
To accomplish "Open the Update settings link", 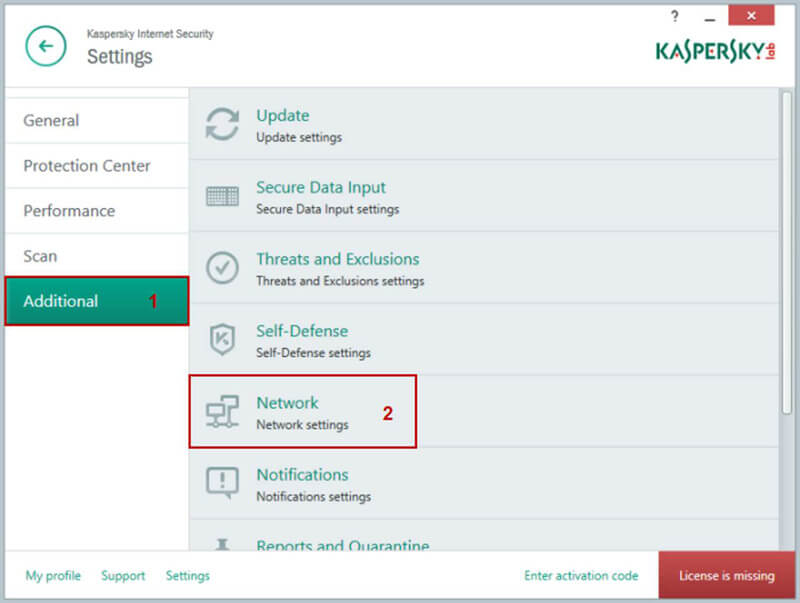I will [283, 116].
